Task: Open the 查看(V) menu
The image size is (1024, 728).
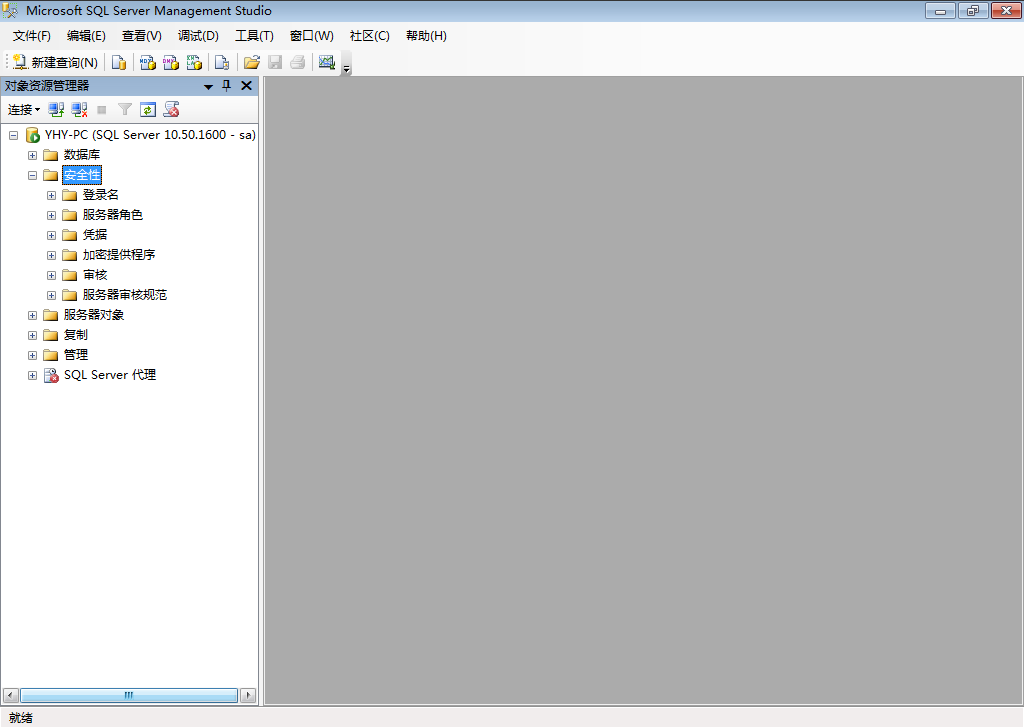Action: click(x=142, y=36)
